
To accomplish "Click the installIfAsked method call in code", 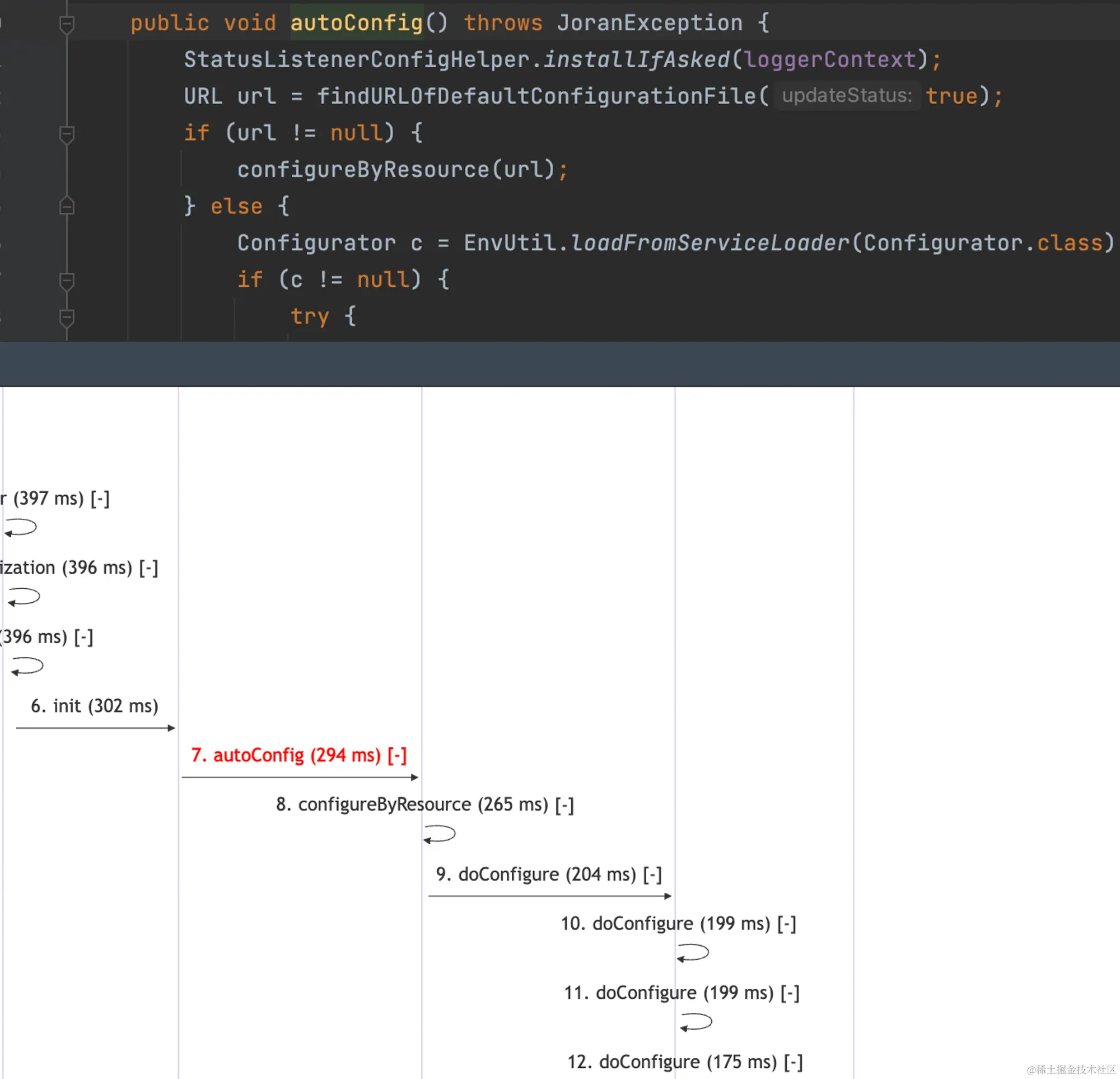I will click(636, 59).
